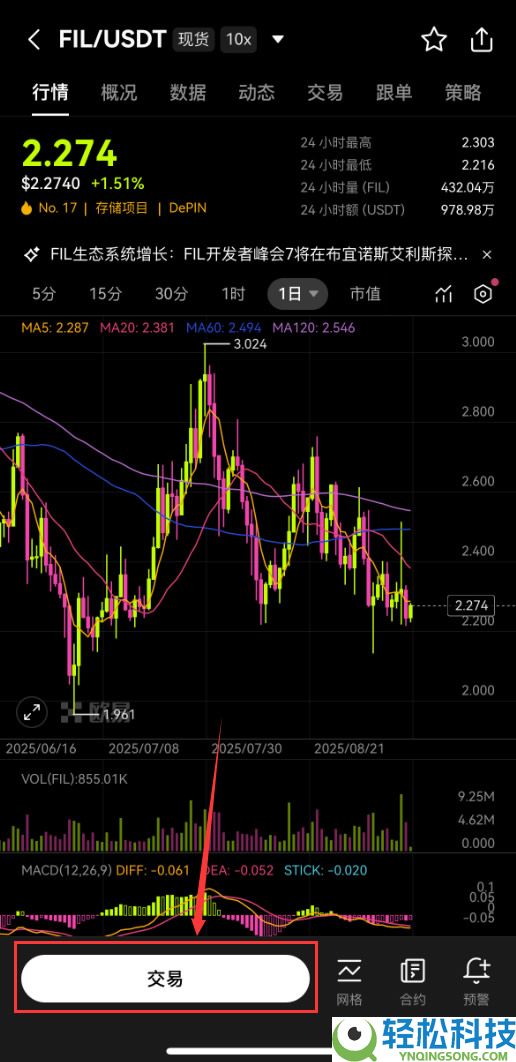Tap the 2025/08/21 date label
The width and height of the screenshot is (516, 1062).
[349, 748]
